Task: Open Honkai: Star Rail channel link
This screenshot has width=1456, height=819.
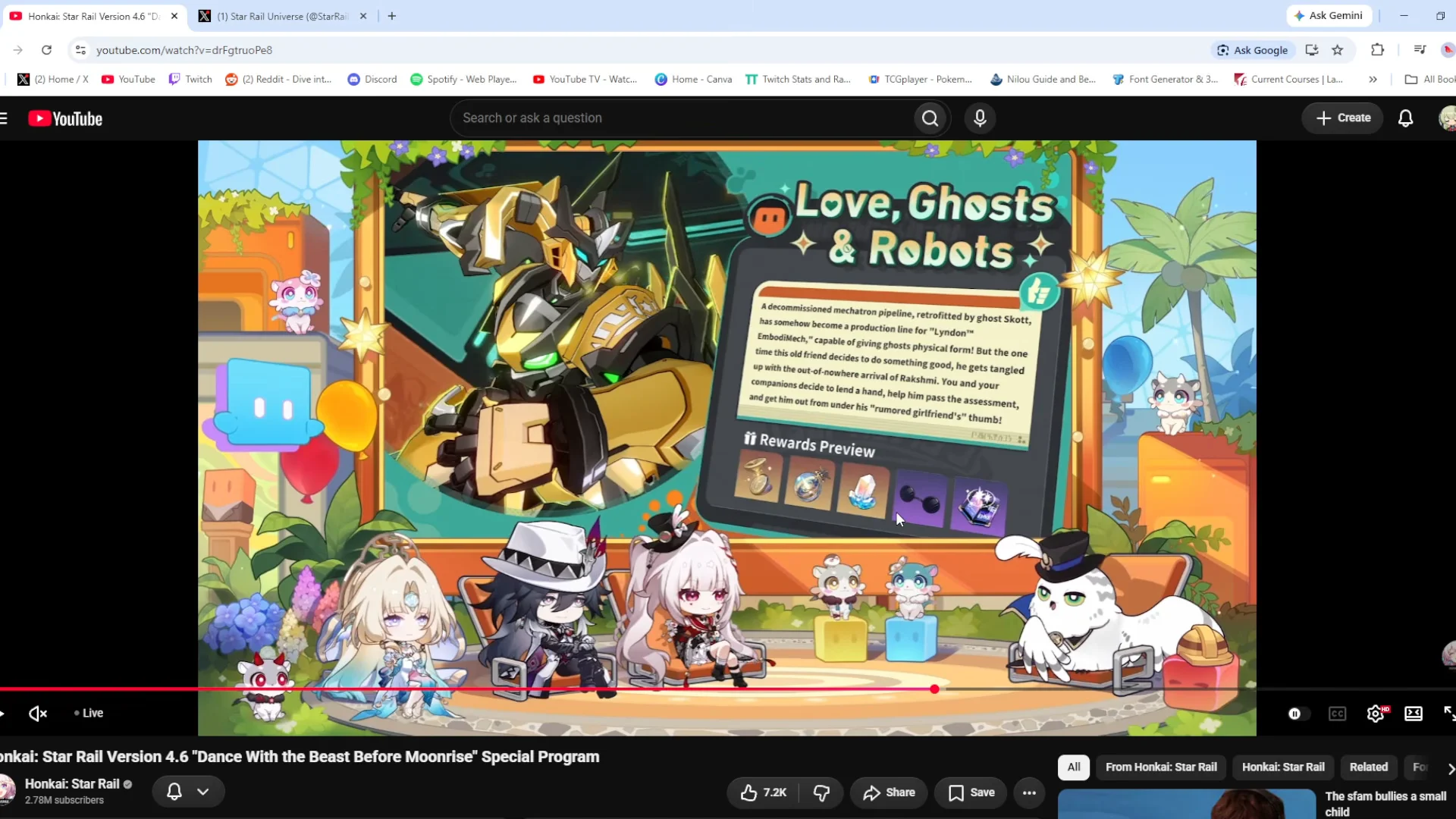Action: pyautogui.click(x=72, y=784)
